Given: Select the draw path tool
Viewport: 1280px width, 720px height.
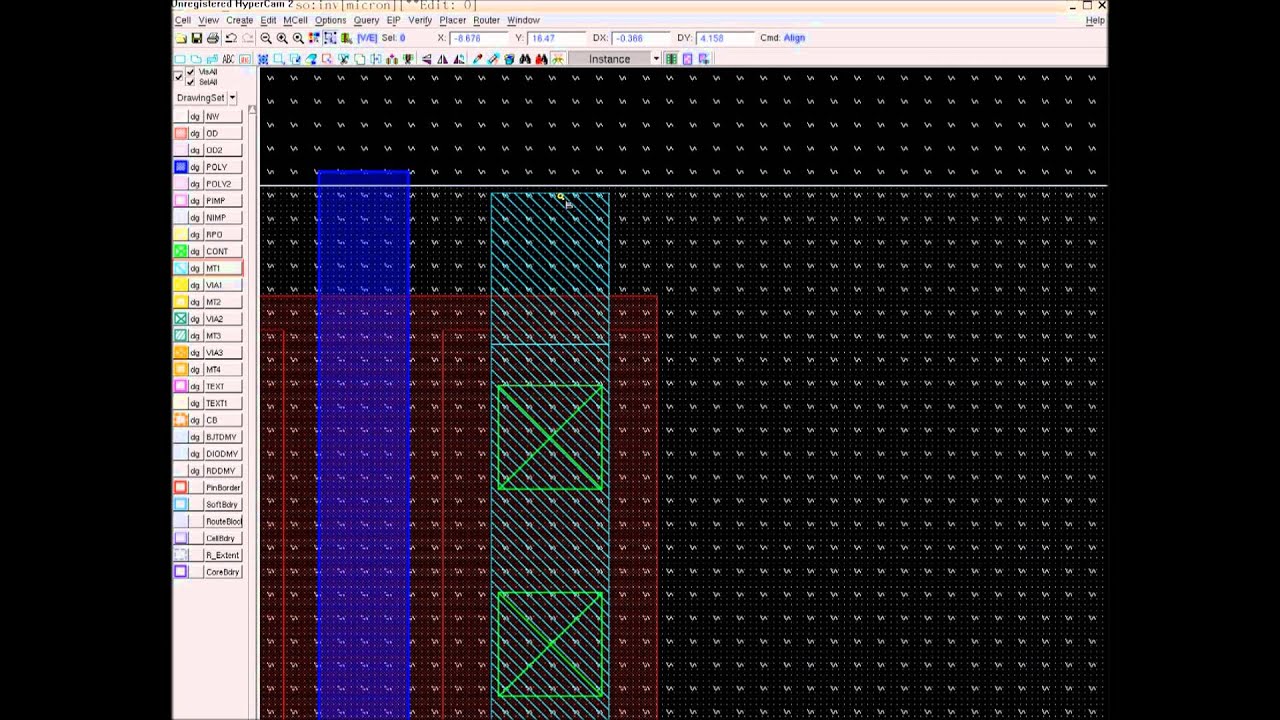Looking at the screenshot, I should click(x=212, y=59).
